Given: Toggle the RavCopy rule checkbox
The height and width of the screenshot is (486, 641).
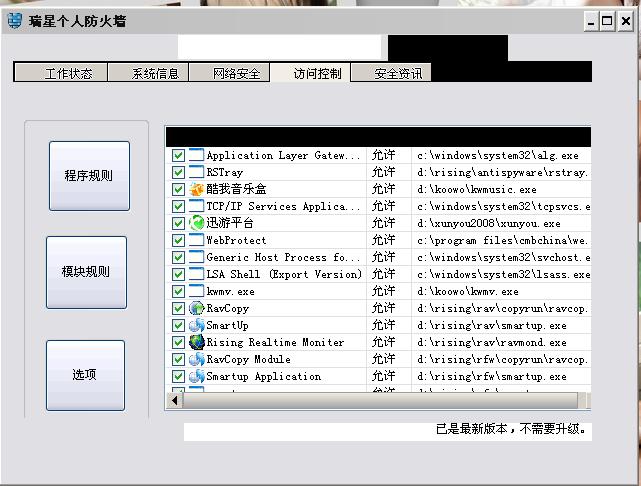Looking at the screenshot, I should click(178, 309).
